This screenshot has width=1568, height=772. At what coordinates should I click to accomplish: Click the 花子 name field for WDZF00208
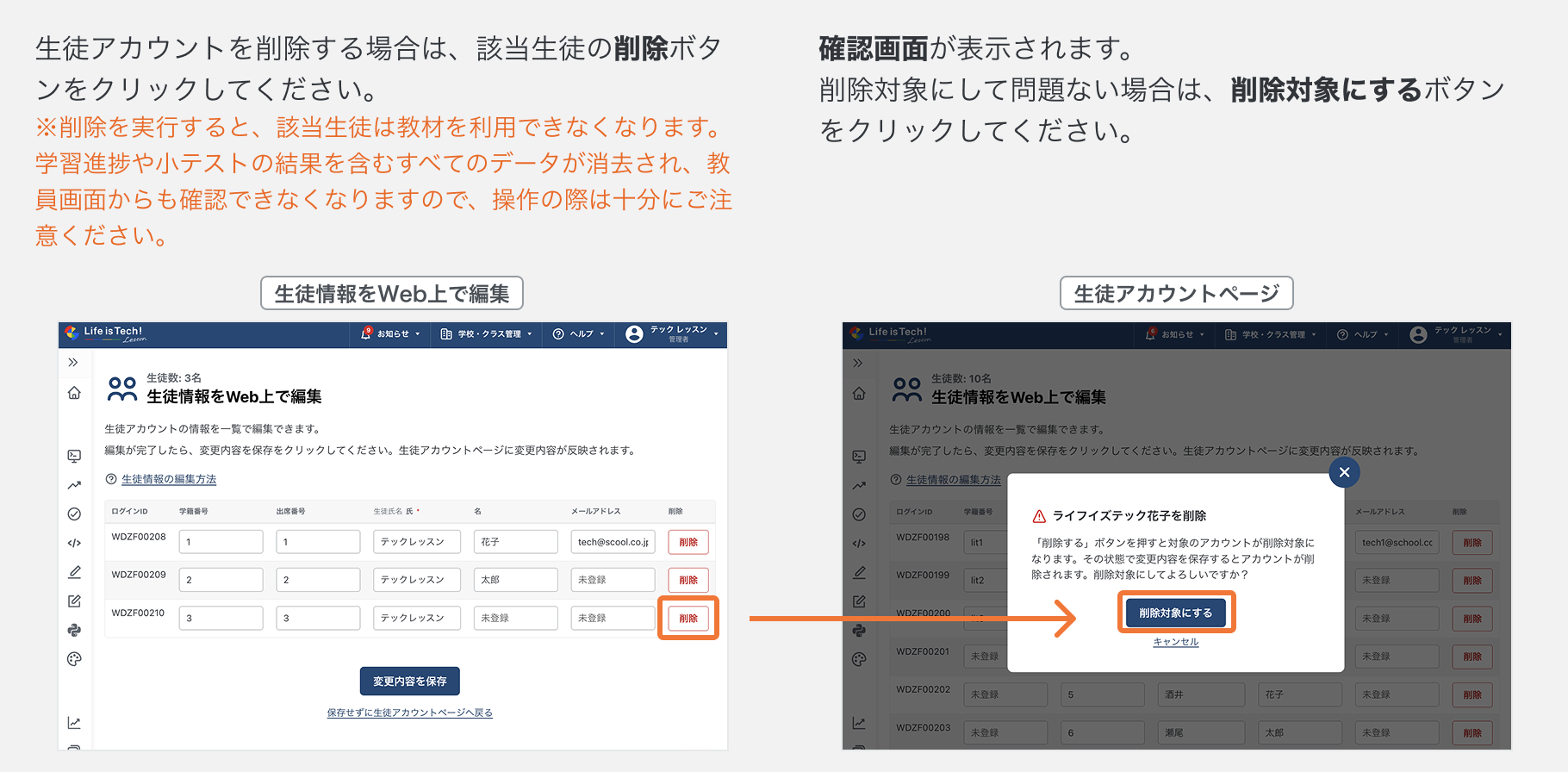click(515, 542)
